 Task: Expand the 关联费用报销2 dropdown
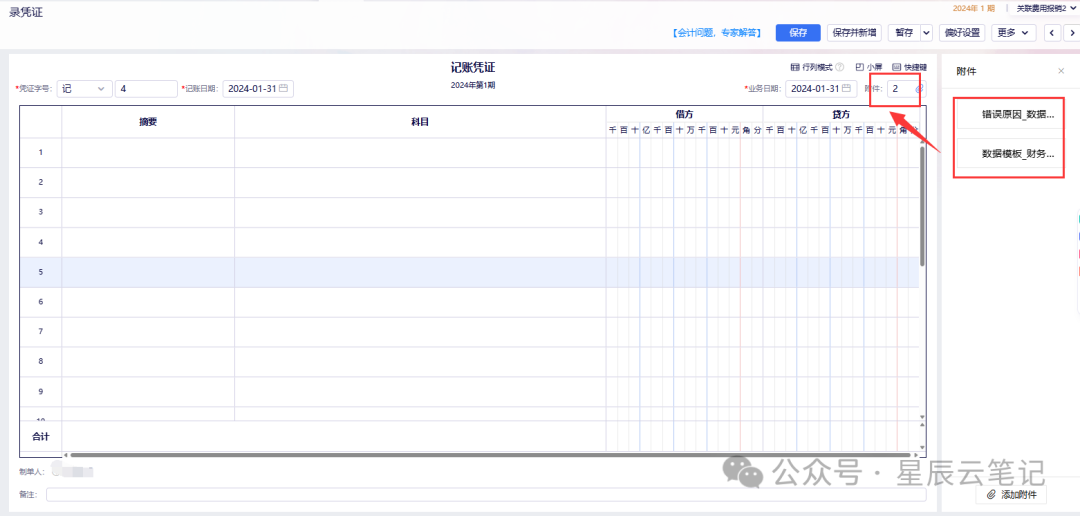(x=1046, y=8)
